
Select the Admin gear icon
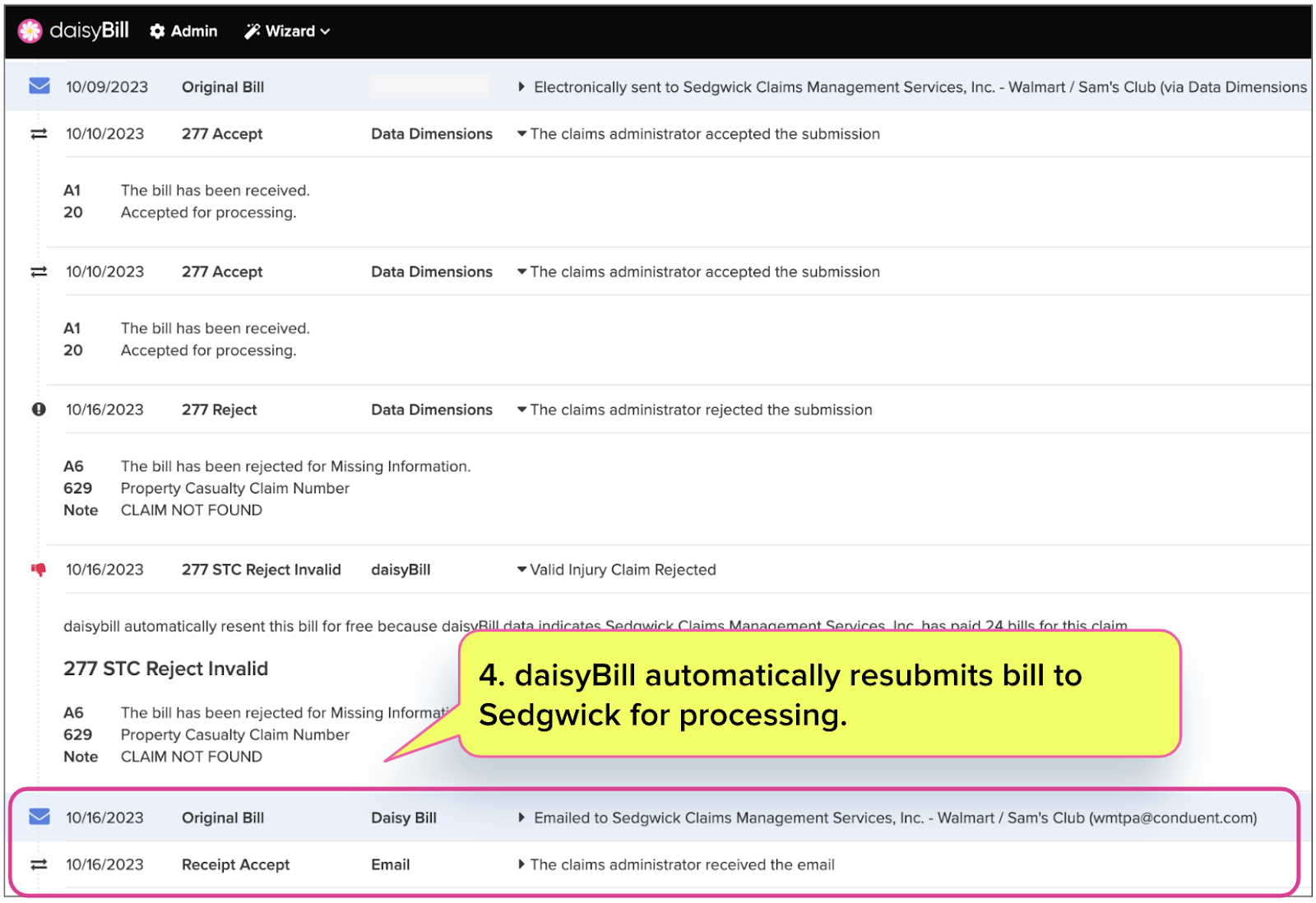tap(157, 31)
